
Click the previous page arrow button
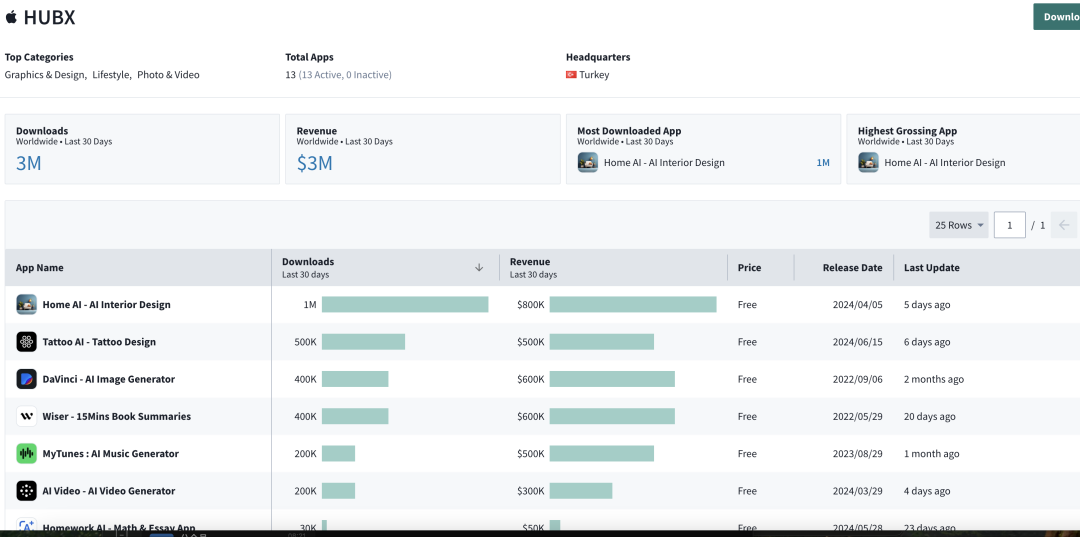1064,225
